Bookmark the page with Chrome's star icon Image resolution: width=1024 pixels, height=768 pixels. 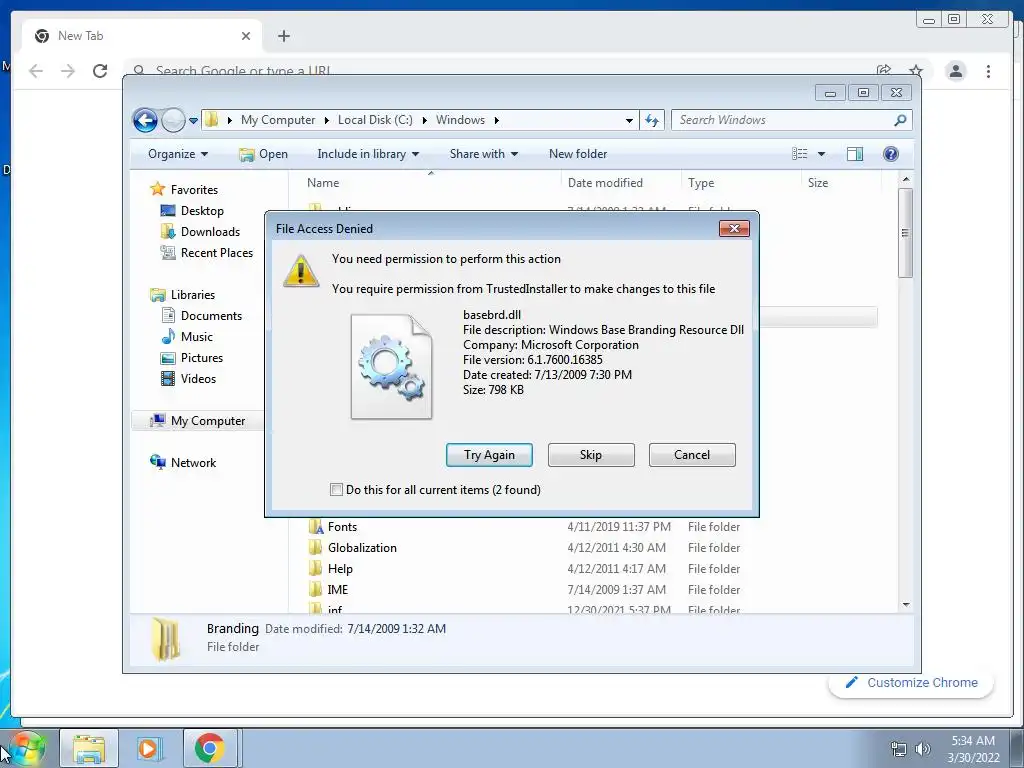916,70
